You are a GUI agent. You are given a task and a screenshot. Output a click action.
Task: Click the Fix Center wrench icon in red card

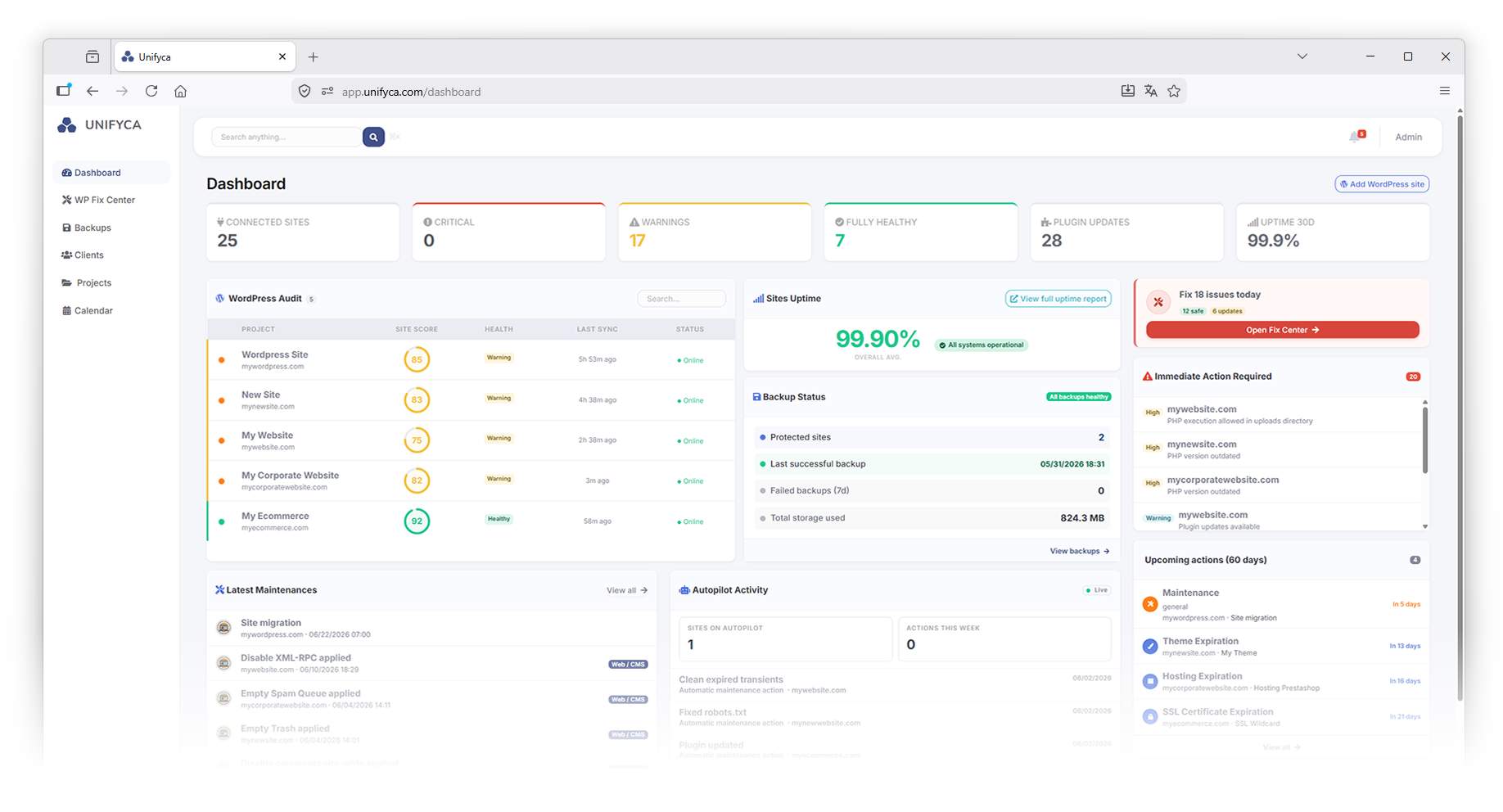1158,302
